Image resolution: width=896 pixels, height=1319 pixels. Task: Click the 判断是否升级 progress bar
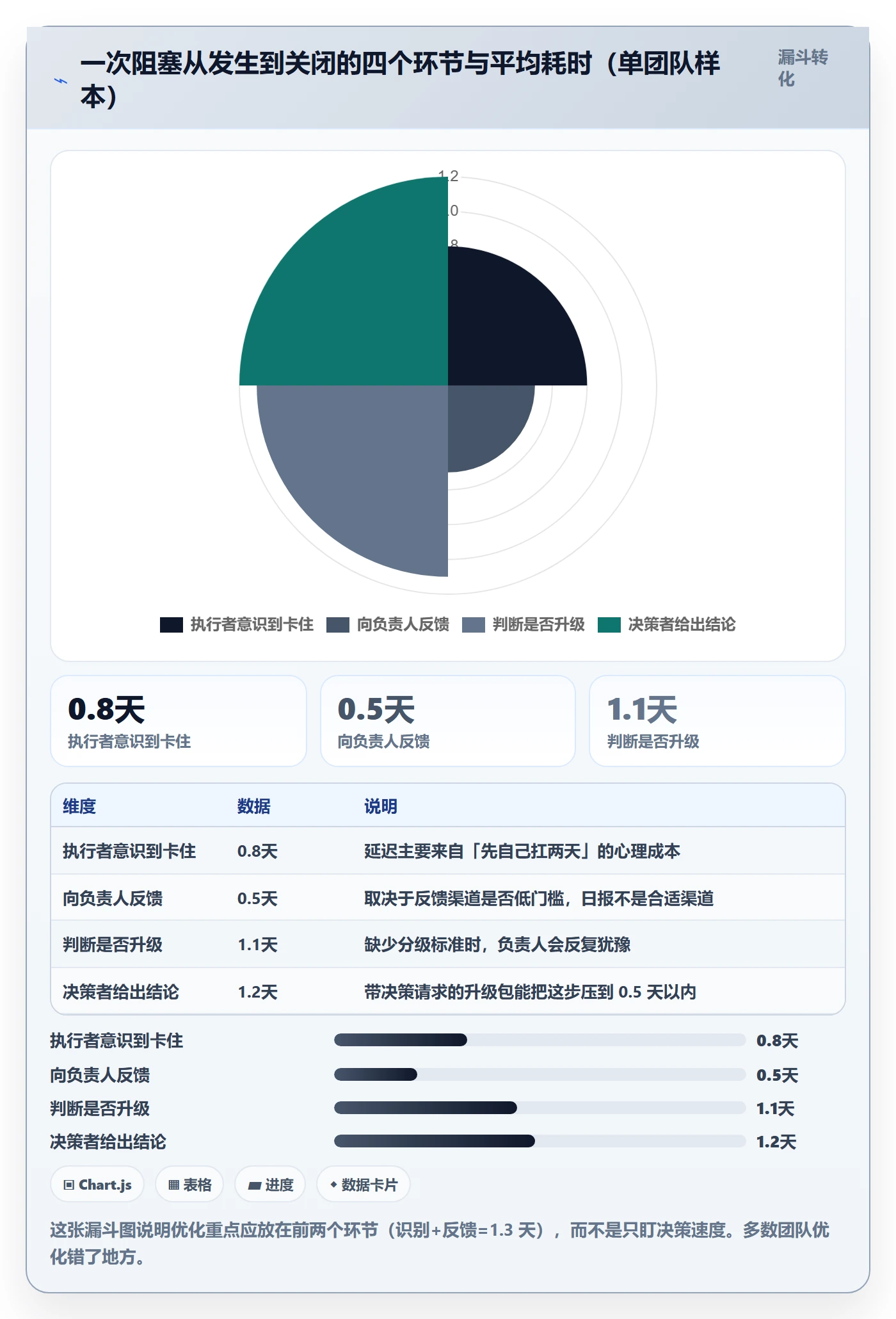pos(540,1108)
